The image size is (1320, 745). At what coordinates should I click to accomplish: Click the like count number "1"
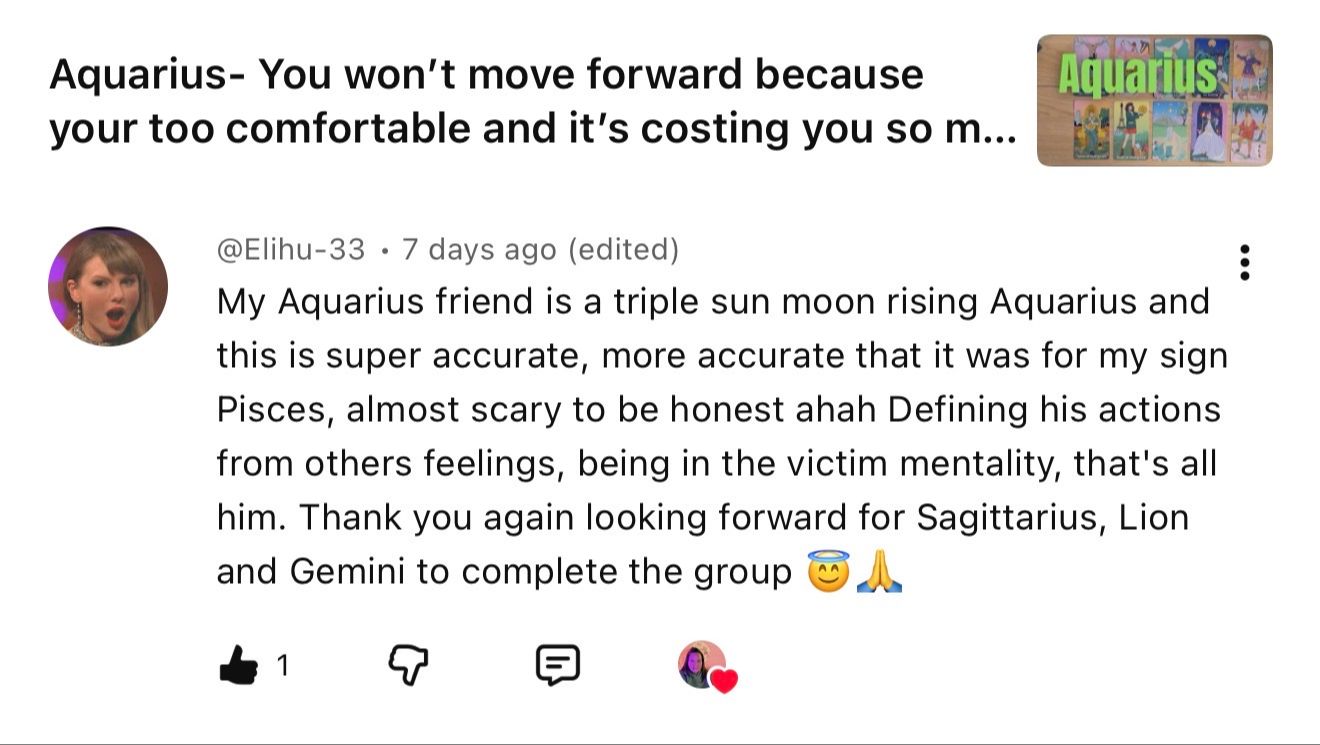(x=282, y=665)
